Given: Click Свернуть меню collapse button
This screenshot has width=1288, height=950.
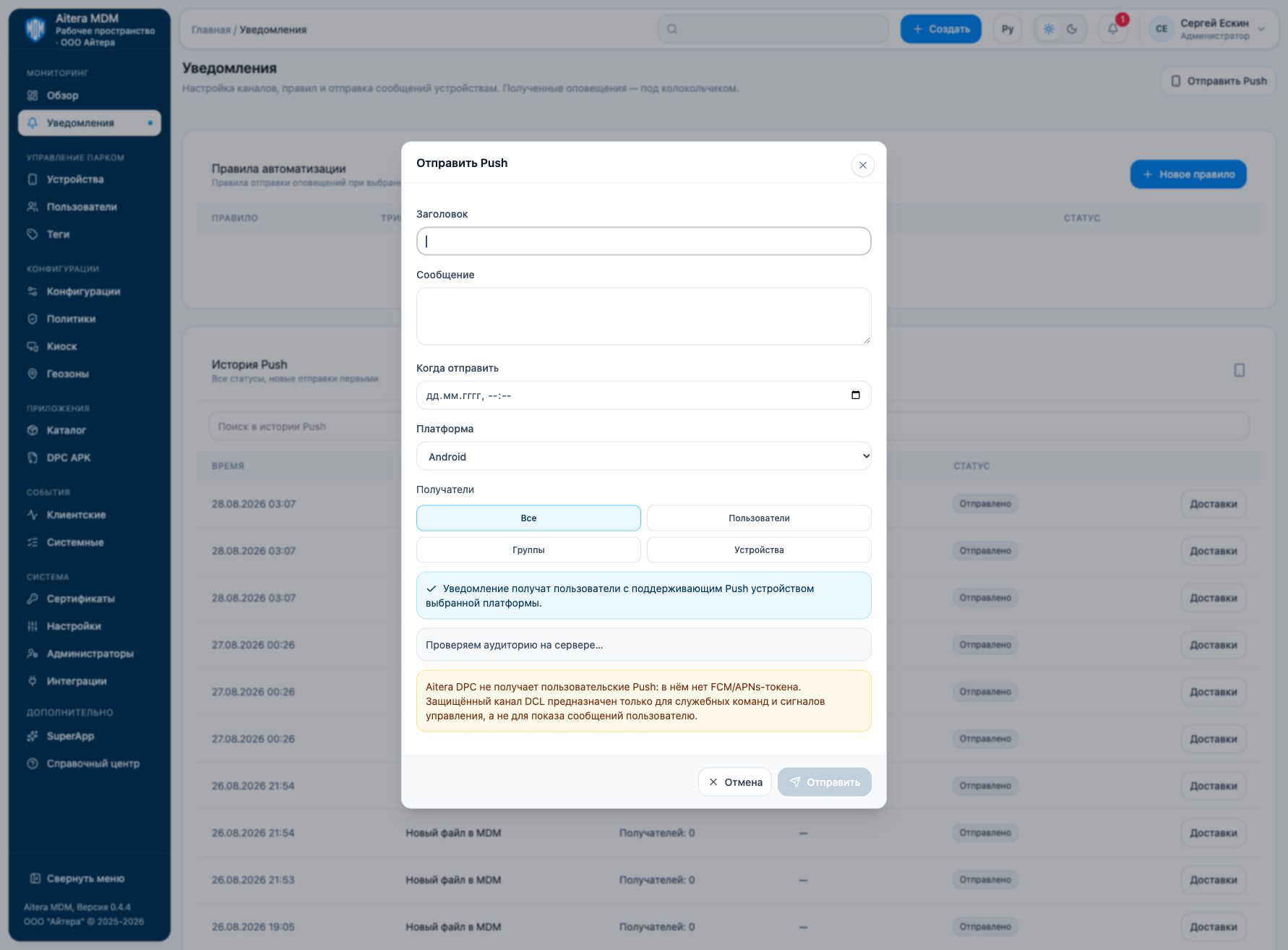Looking at the screenshot, I should 77,878.
